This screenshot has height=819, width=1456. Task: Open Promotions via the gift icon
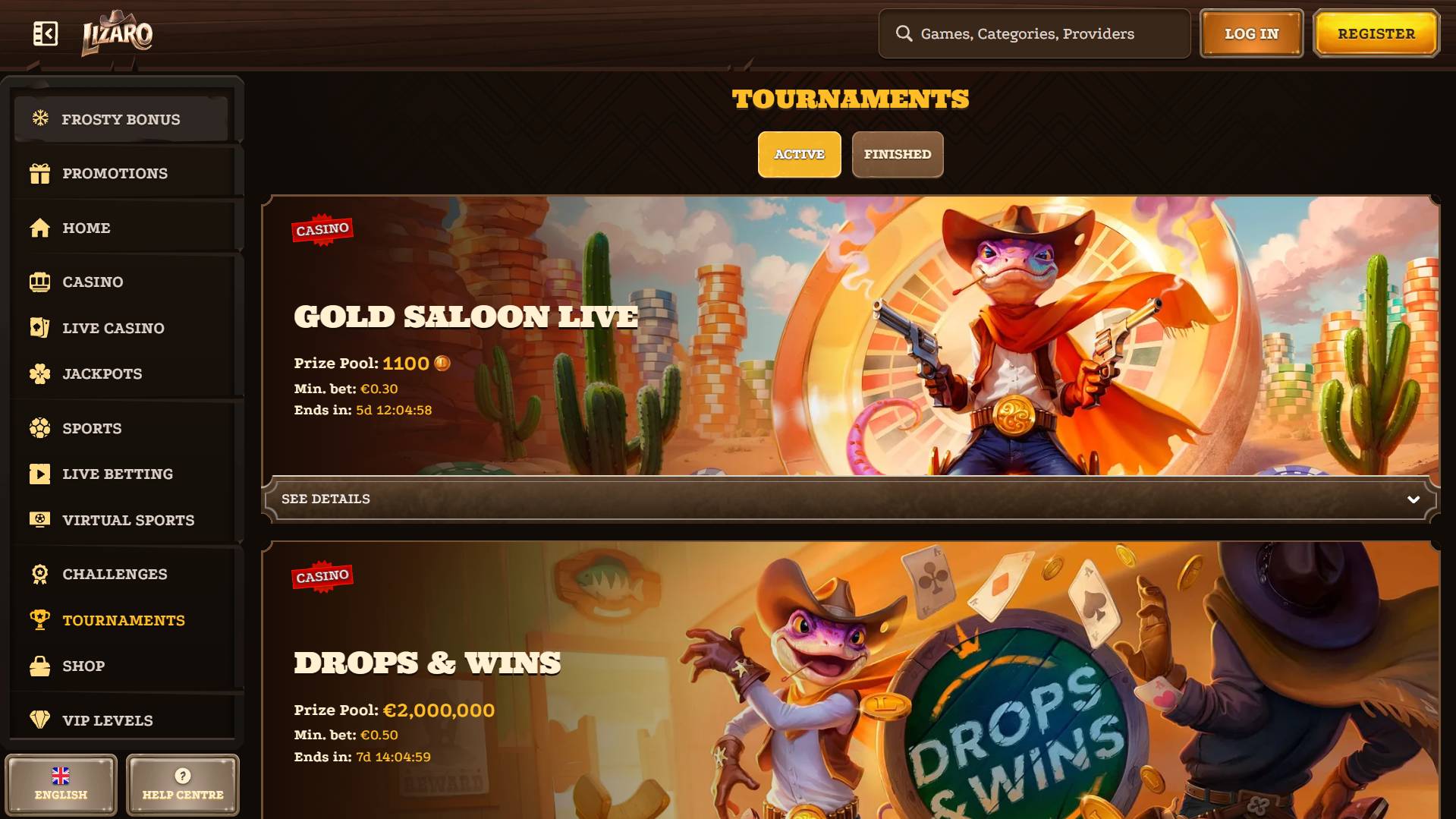pos(39,173)
